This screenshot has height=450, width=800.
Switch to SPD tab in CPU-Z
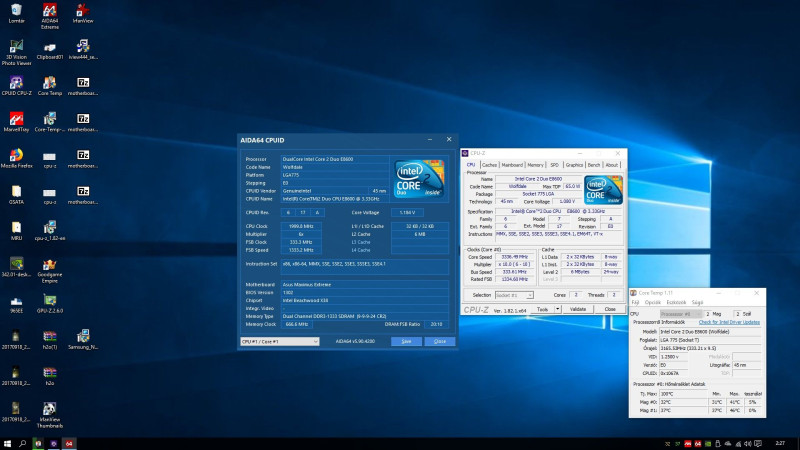click(x=554, y=165)
